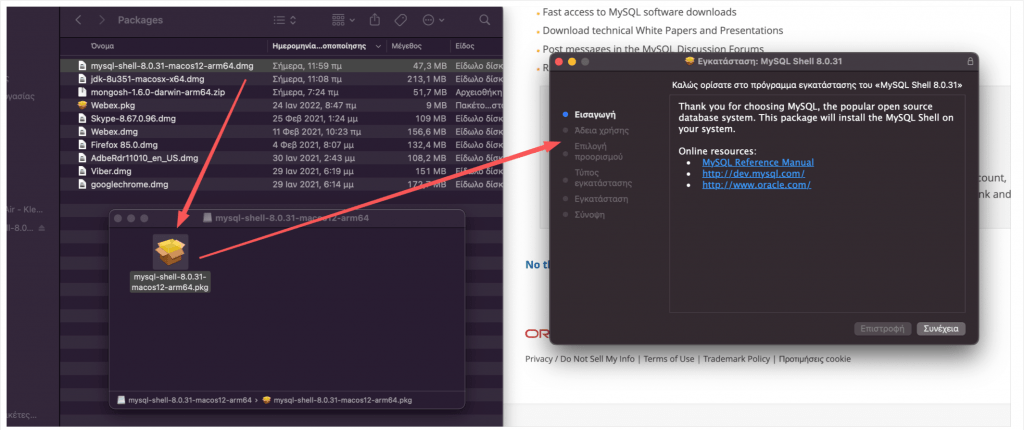Viewport: 1024px width, 430px height.
Task: Click the mongosh zip file icon
Action: [82, 92]
